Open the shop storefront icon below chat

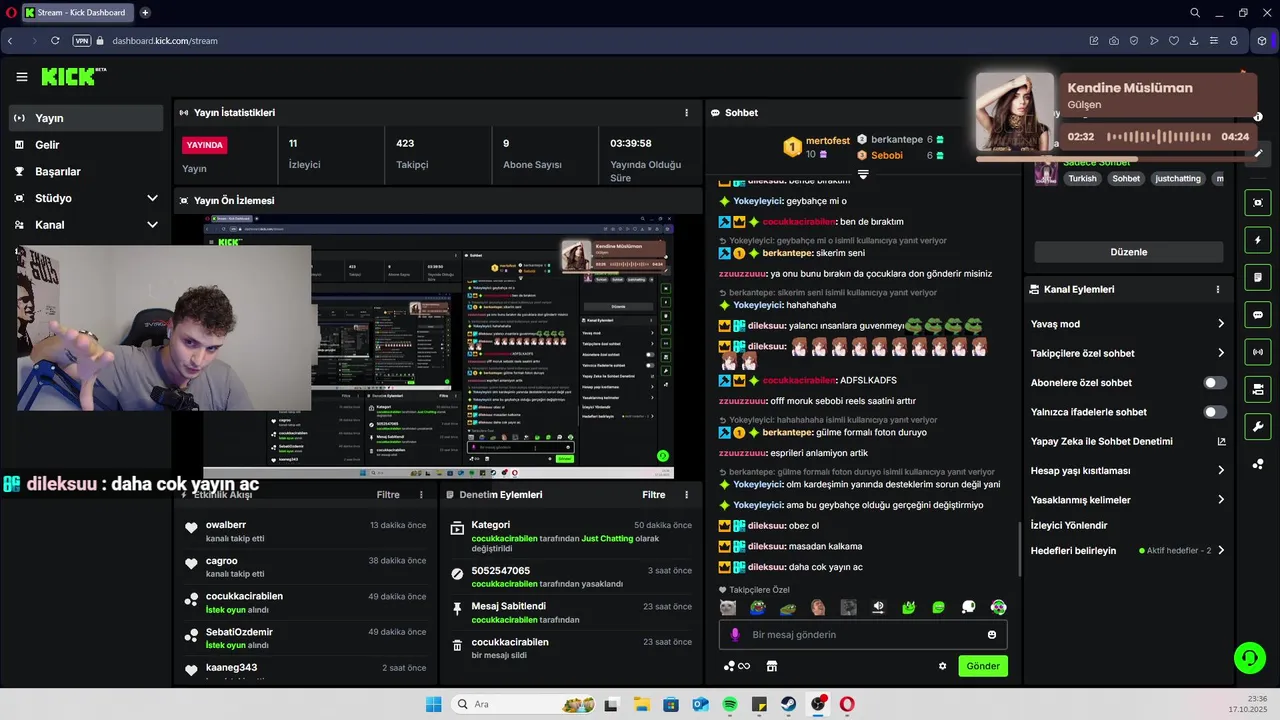coord(771,666)
